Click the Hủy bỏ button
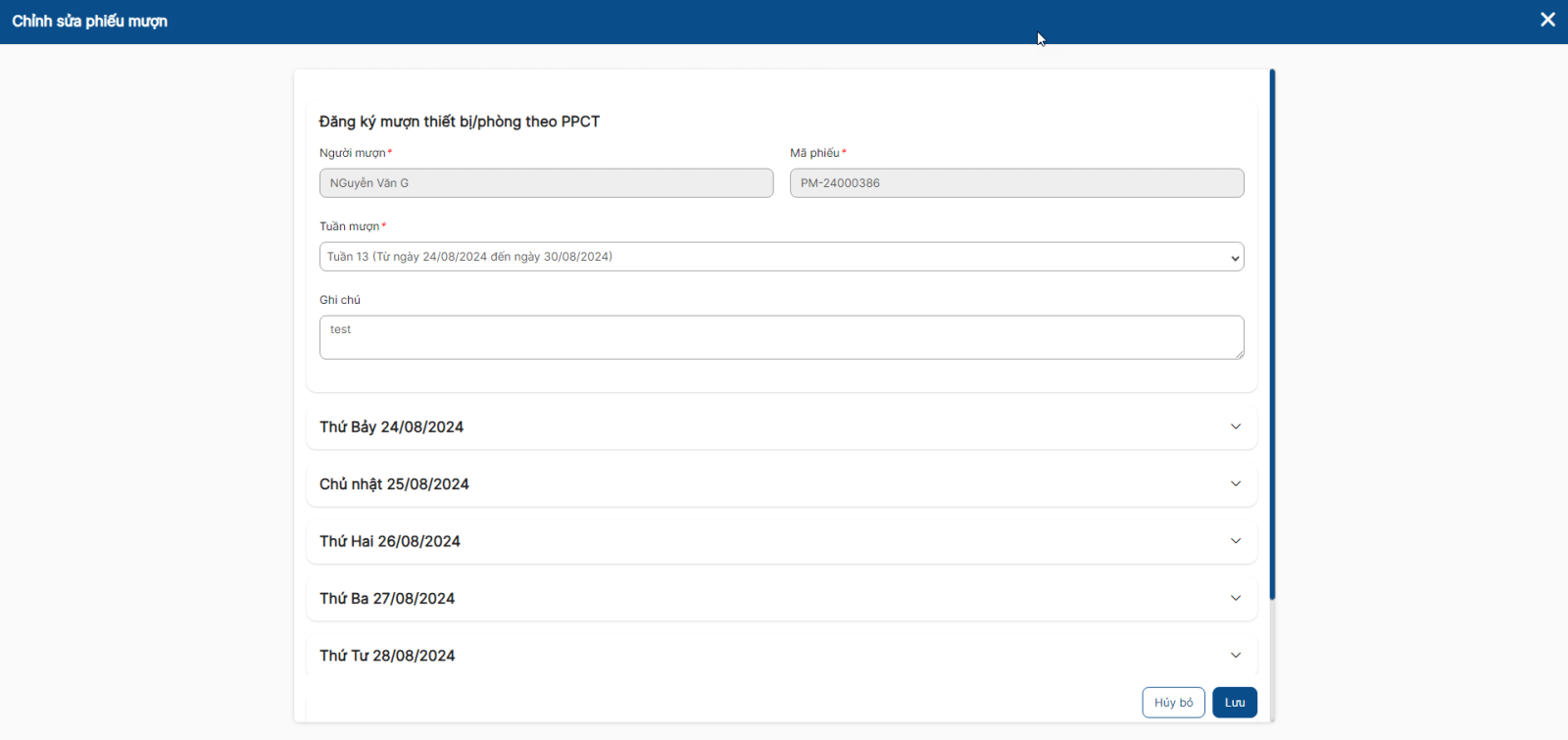1568x740 pixels. click(1173, 703)
